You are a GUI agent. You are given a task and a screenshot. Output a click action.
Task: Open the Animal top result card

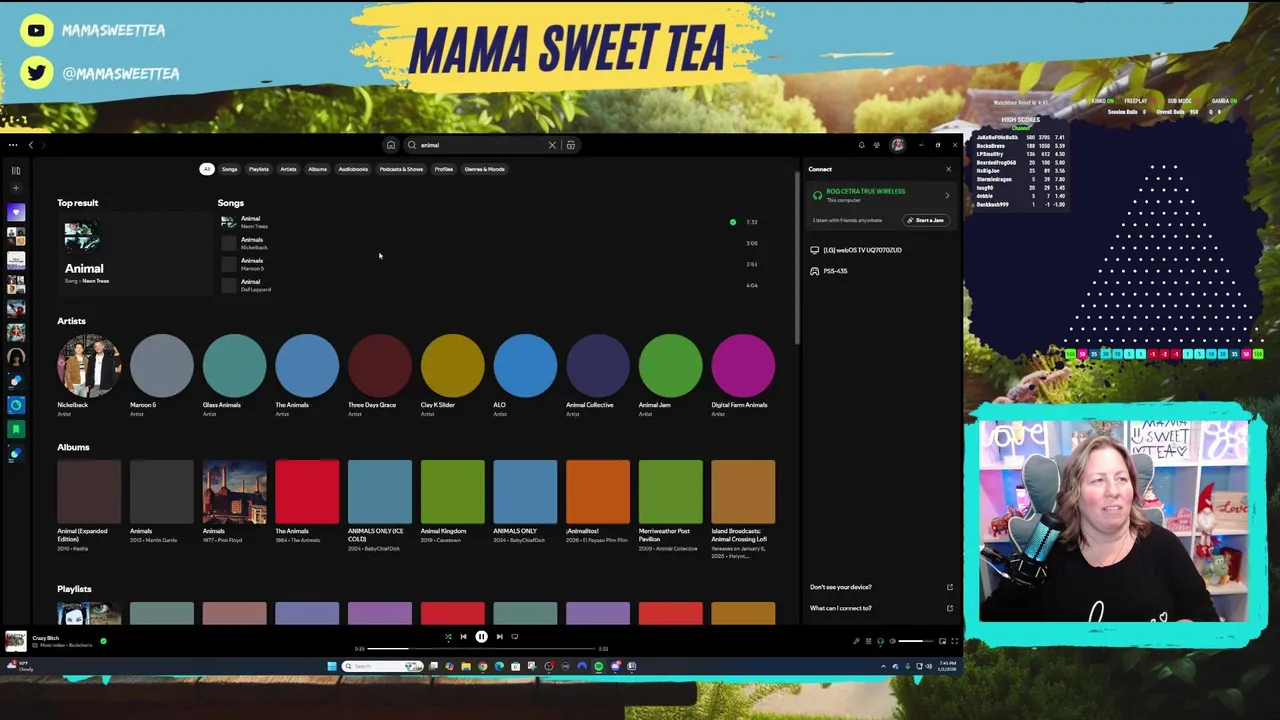(135, 255)
